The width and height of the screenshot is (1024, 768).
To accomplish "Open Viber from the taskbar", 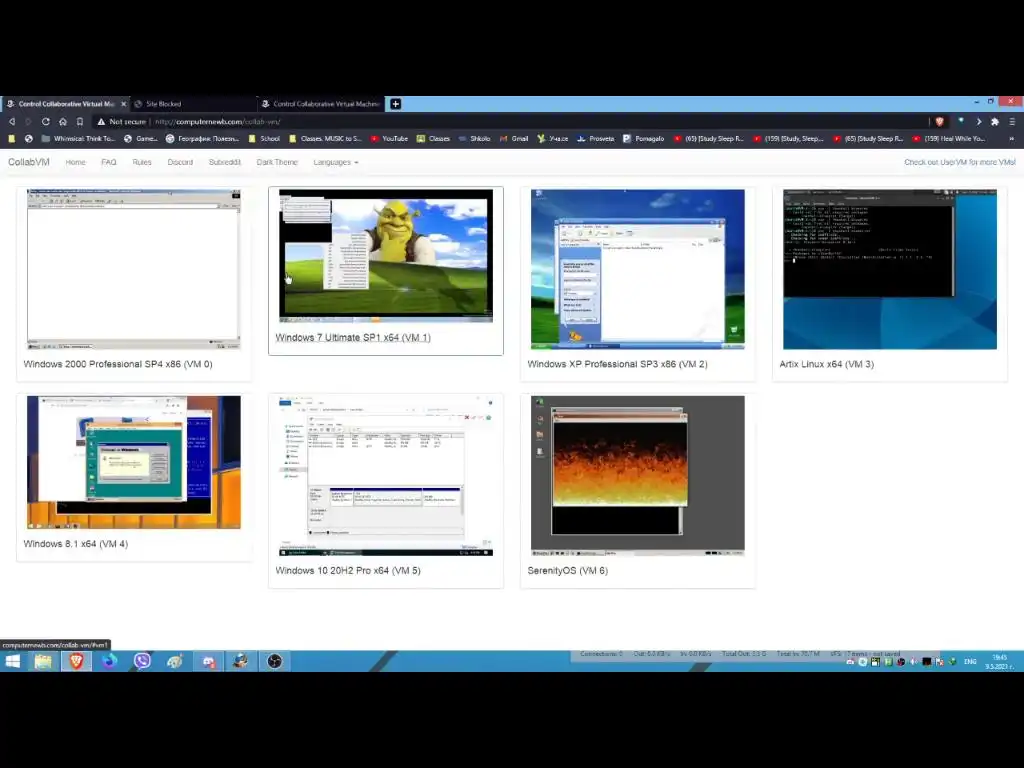I will [x=142, y=662].
